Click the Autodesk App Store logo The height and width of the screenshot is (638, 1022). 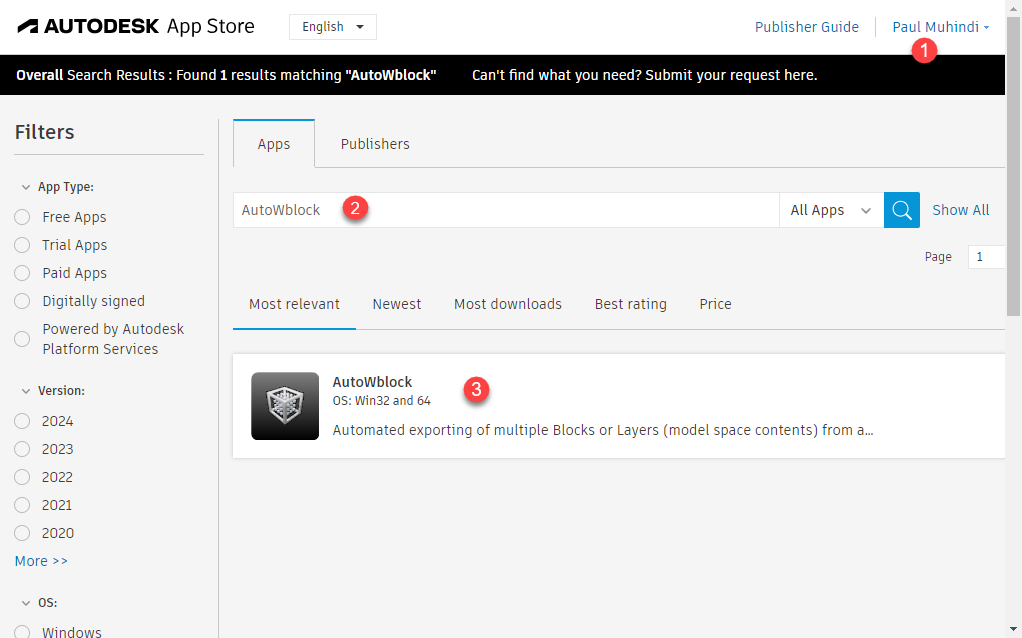[136, 27]
